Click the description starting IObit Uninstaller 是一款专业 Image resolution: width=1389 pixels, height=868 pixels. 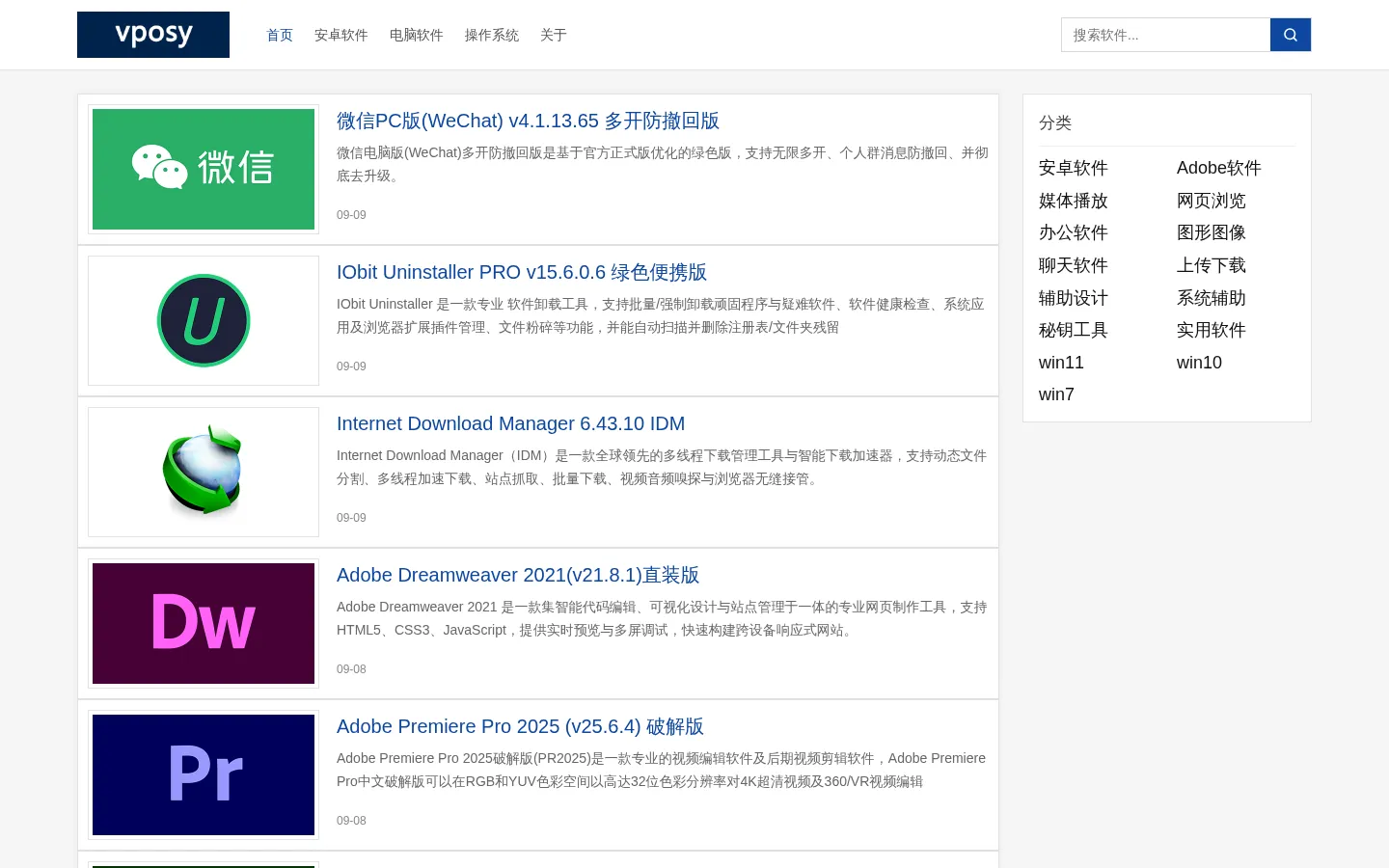(661, 315)
